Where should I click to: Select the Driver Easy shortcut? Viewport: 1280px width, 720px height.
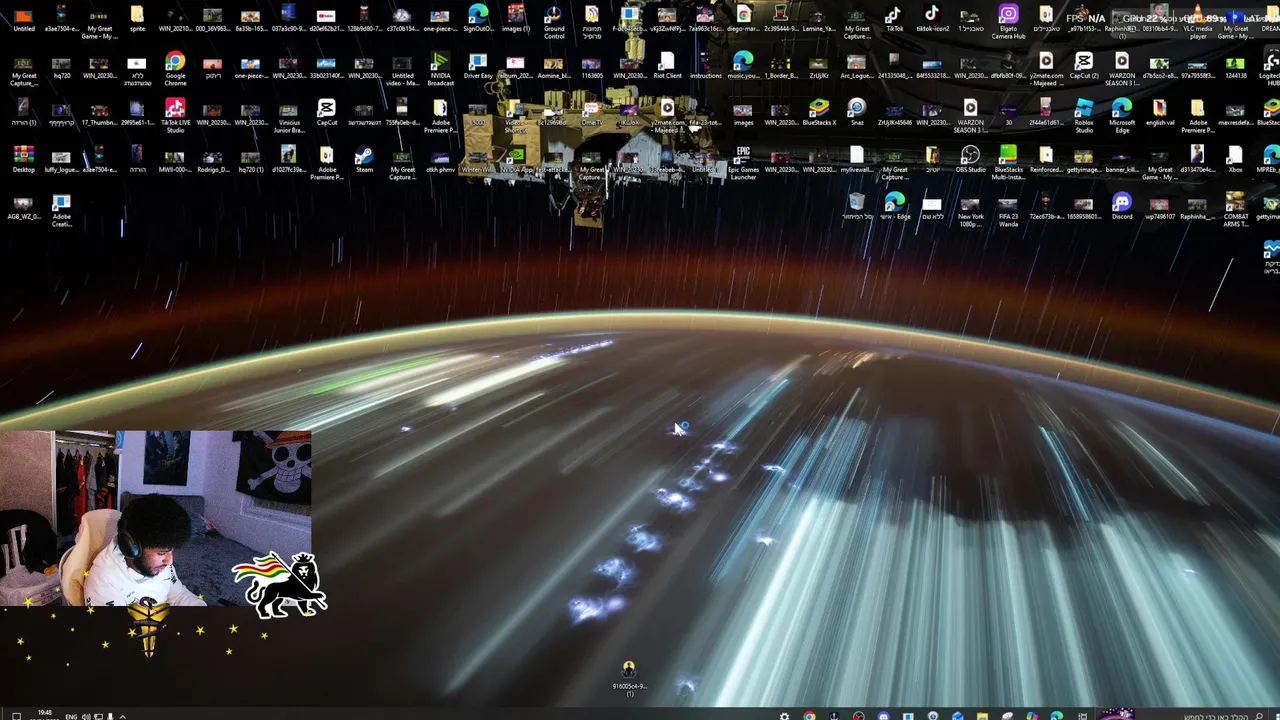click(478, 66)
